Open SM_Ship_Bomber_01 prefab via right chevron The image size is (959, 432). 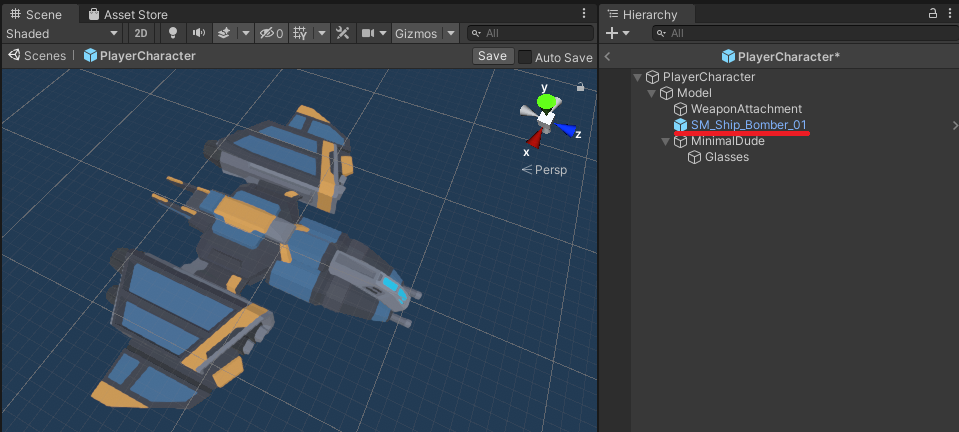954,125
